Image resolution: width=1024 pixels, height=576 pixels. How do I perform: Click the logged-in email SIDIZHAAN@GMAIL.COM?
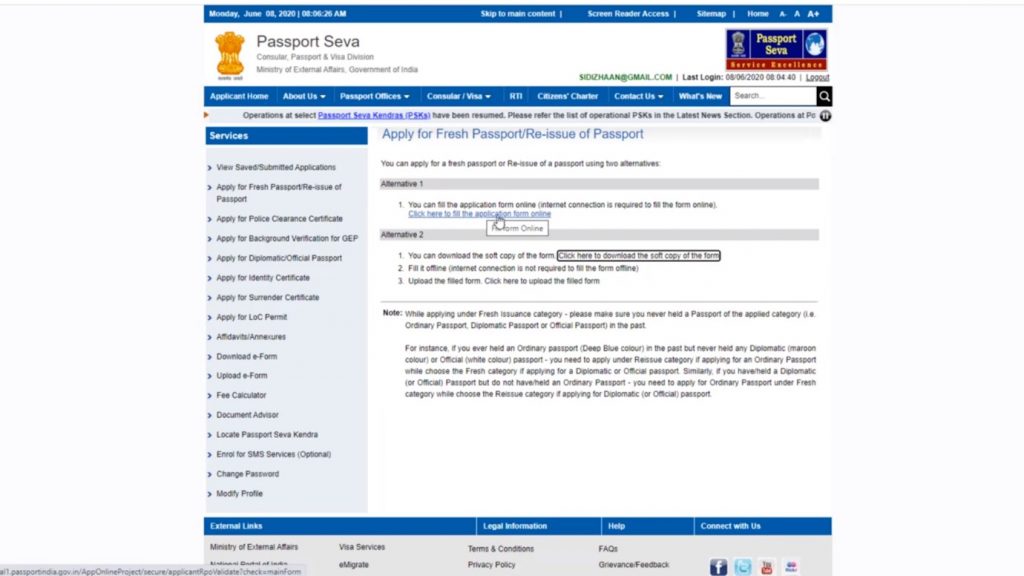coord(626,77)
